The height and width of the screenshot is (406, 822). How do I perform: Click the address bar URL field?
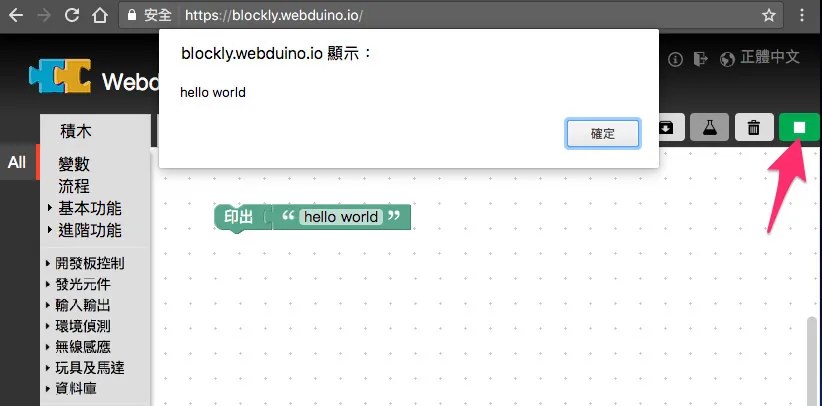coord(451,15)
